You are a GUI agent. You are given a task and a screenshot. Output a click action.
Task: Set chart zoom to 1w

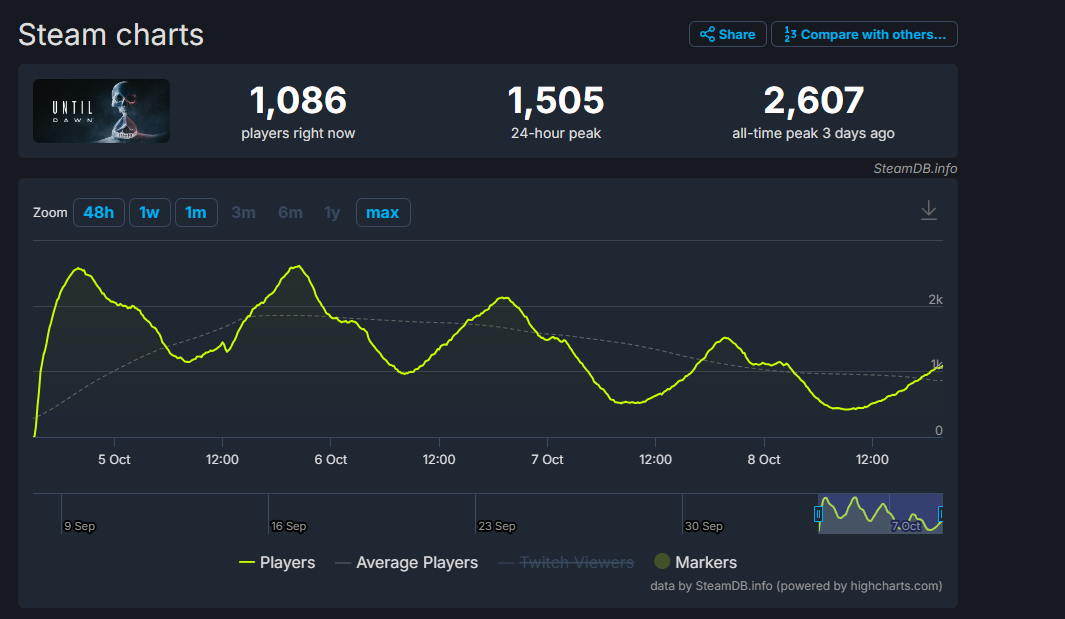(149, 213)
